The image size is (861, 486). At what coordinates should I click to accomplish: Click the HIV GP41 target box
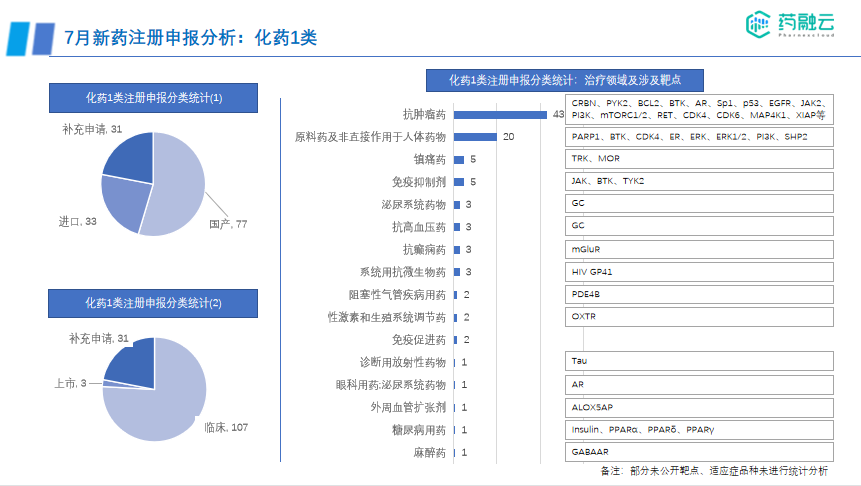(x=699, y=272)
